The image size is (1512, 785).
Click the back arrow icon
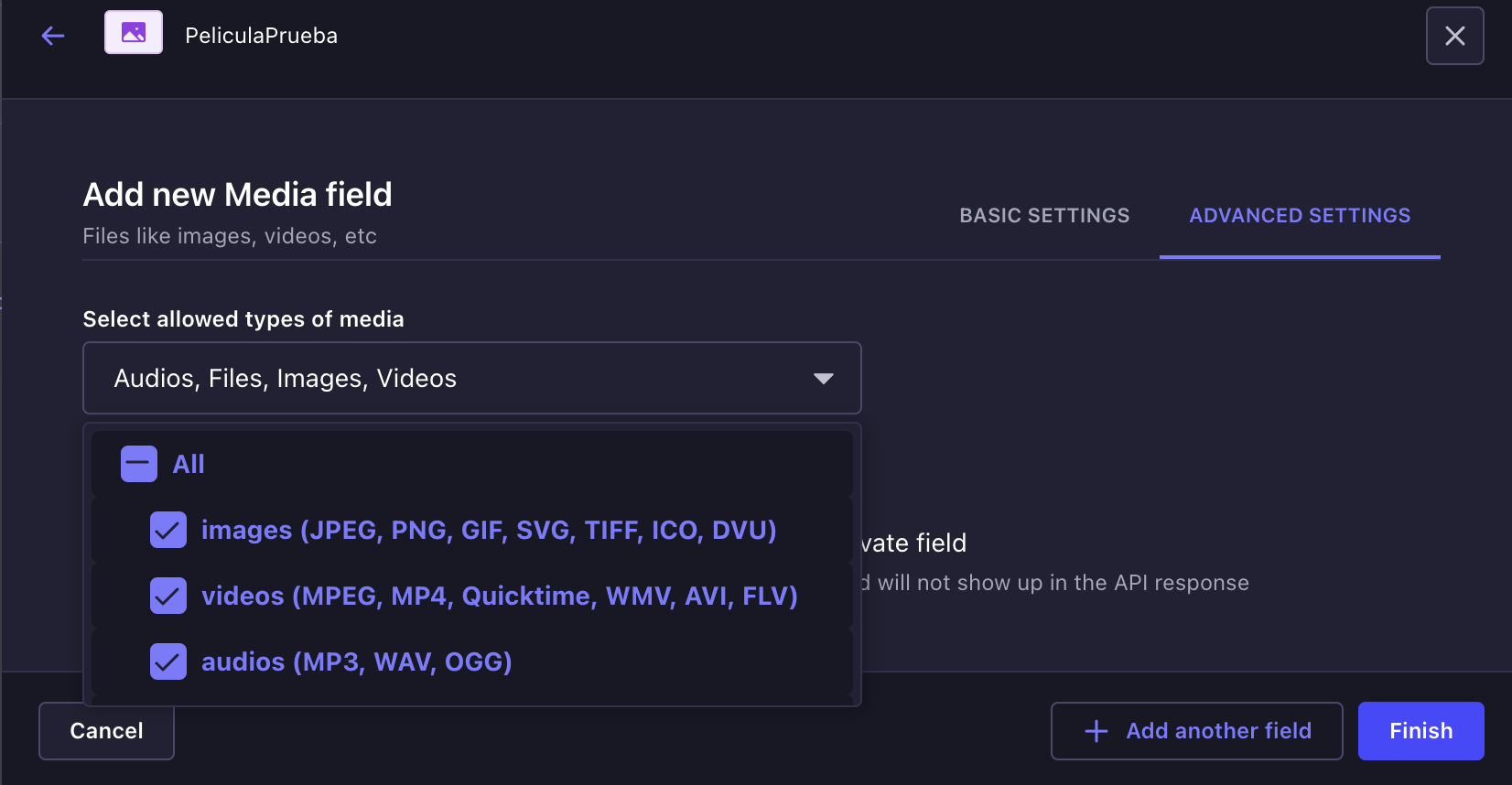point(53,36)
